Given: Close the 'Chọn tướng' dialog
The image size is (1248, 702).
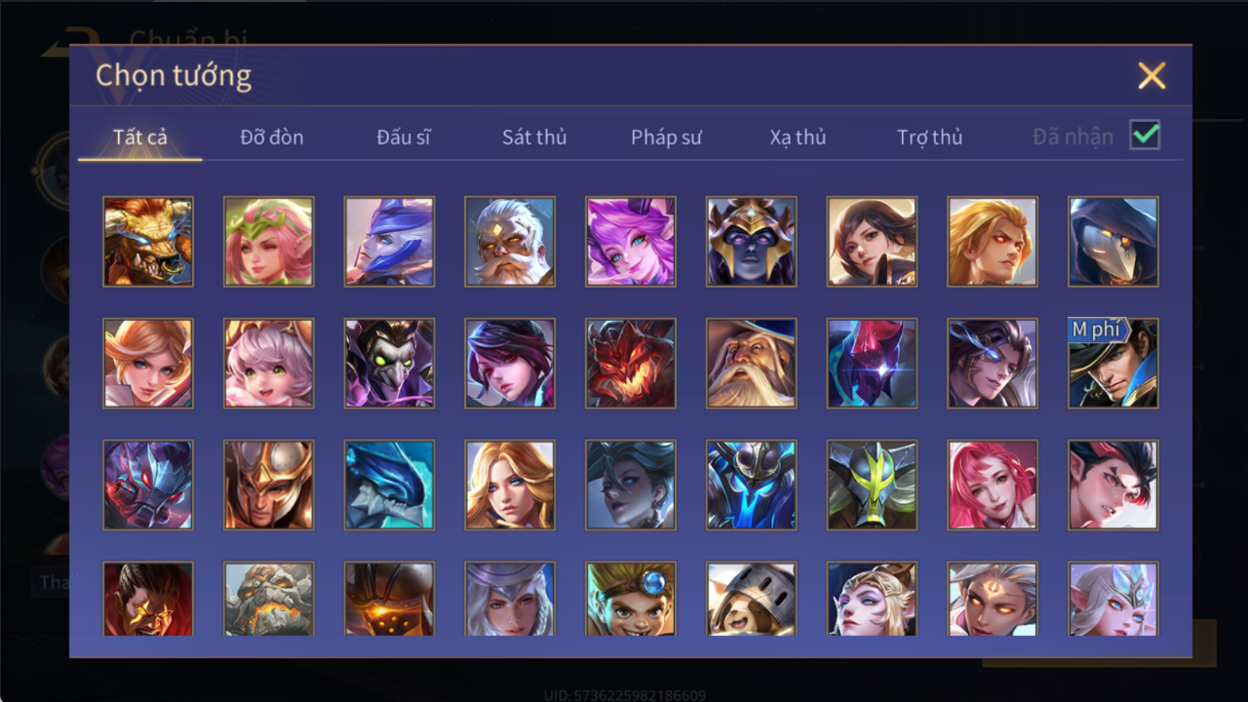Looking at the screenshot, I should (x=1152, y=76).
